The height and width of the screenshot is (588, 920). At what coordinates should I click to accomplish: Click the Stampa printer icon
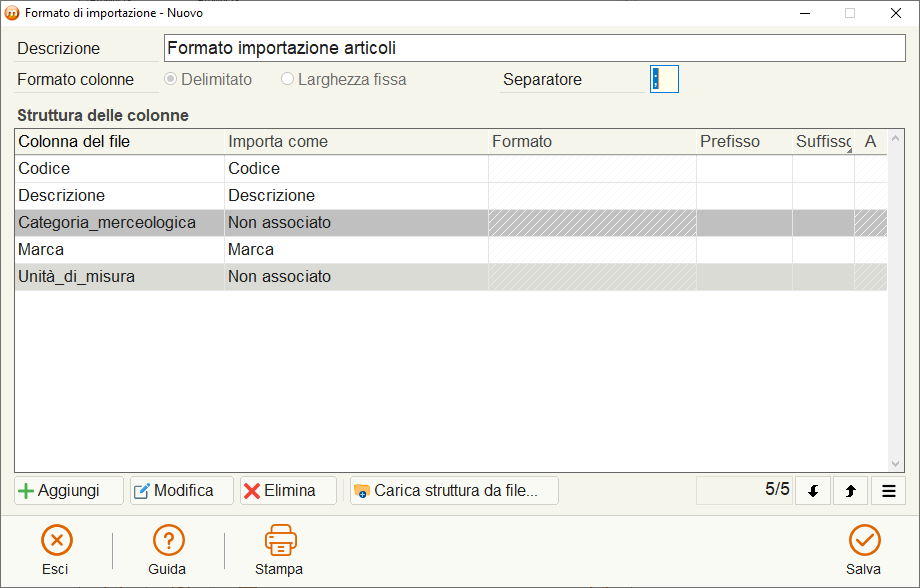coord(280,540)
